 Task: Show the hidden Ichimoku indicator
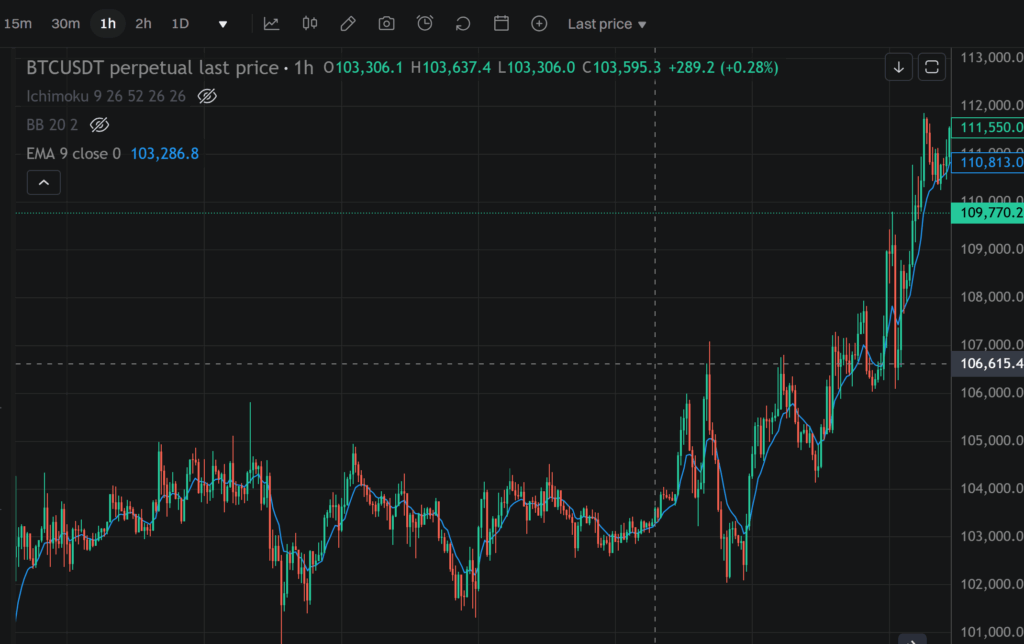pos(207,97)
